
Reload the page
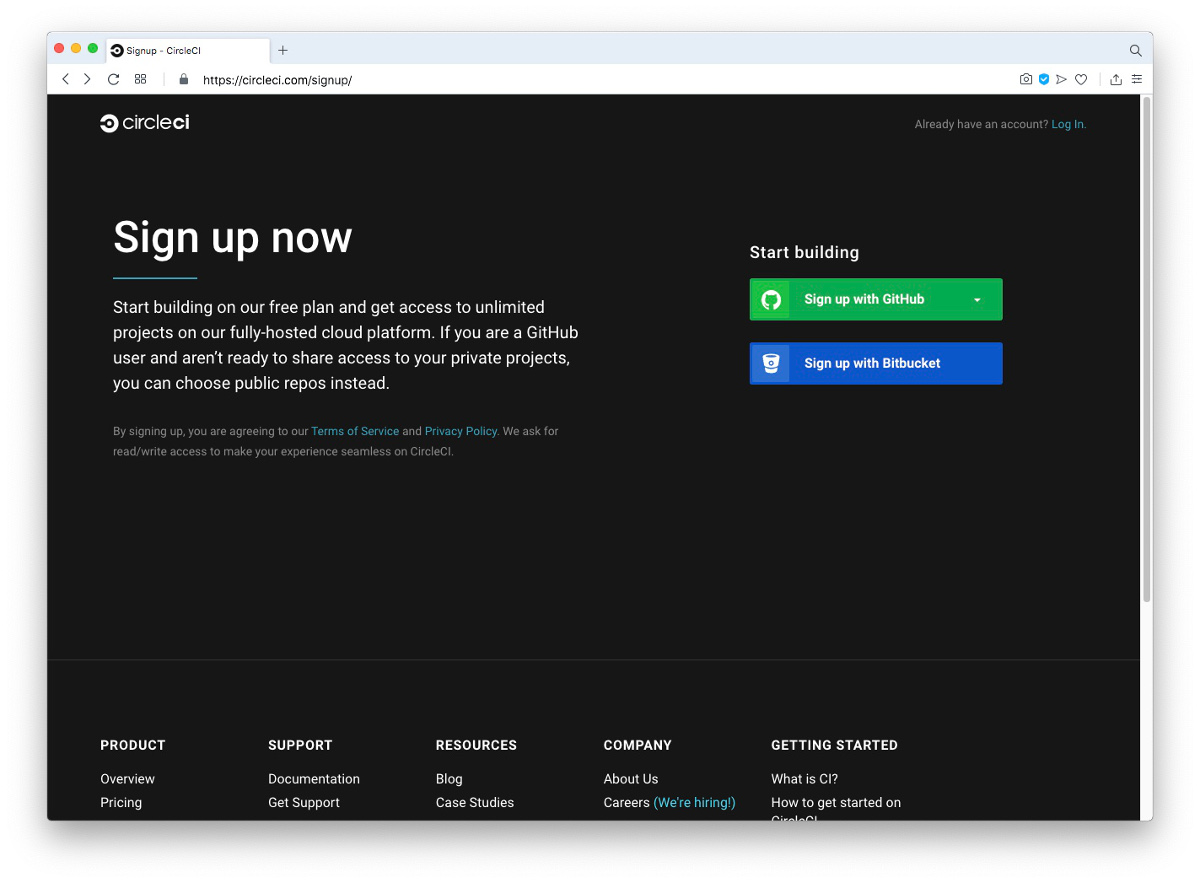pyautogui.click(x=114, y=79)
